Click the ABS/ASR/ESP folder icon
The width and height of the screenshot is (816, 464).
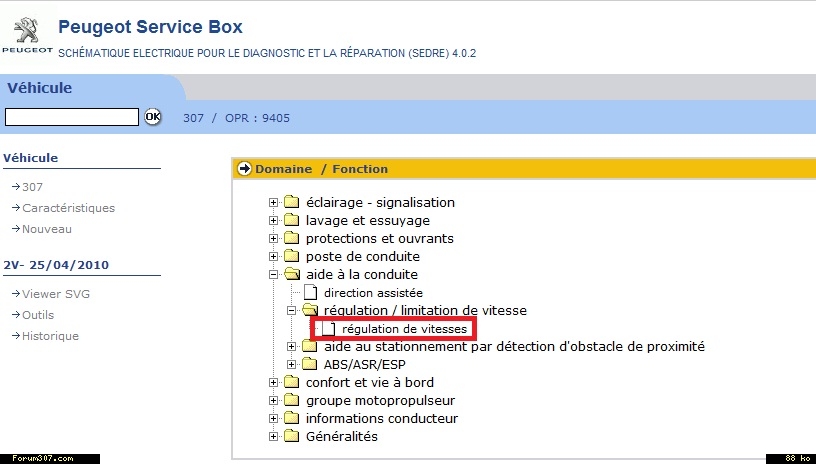pos(310,364)
